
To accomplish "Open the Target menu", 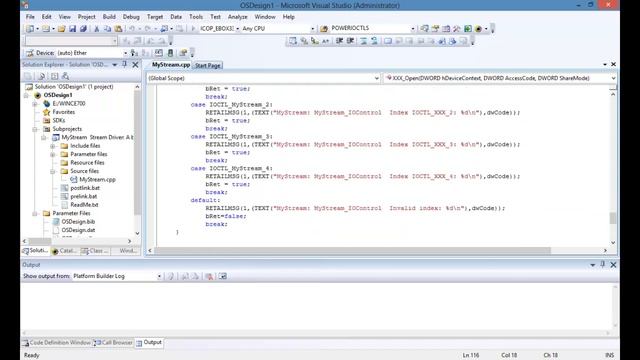I will pyautogui.click(x=155, y=17).
